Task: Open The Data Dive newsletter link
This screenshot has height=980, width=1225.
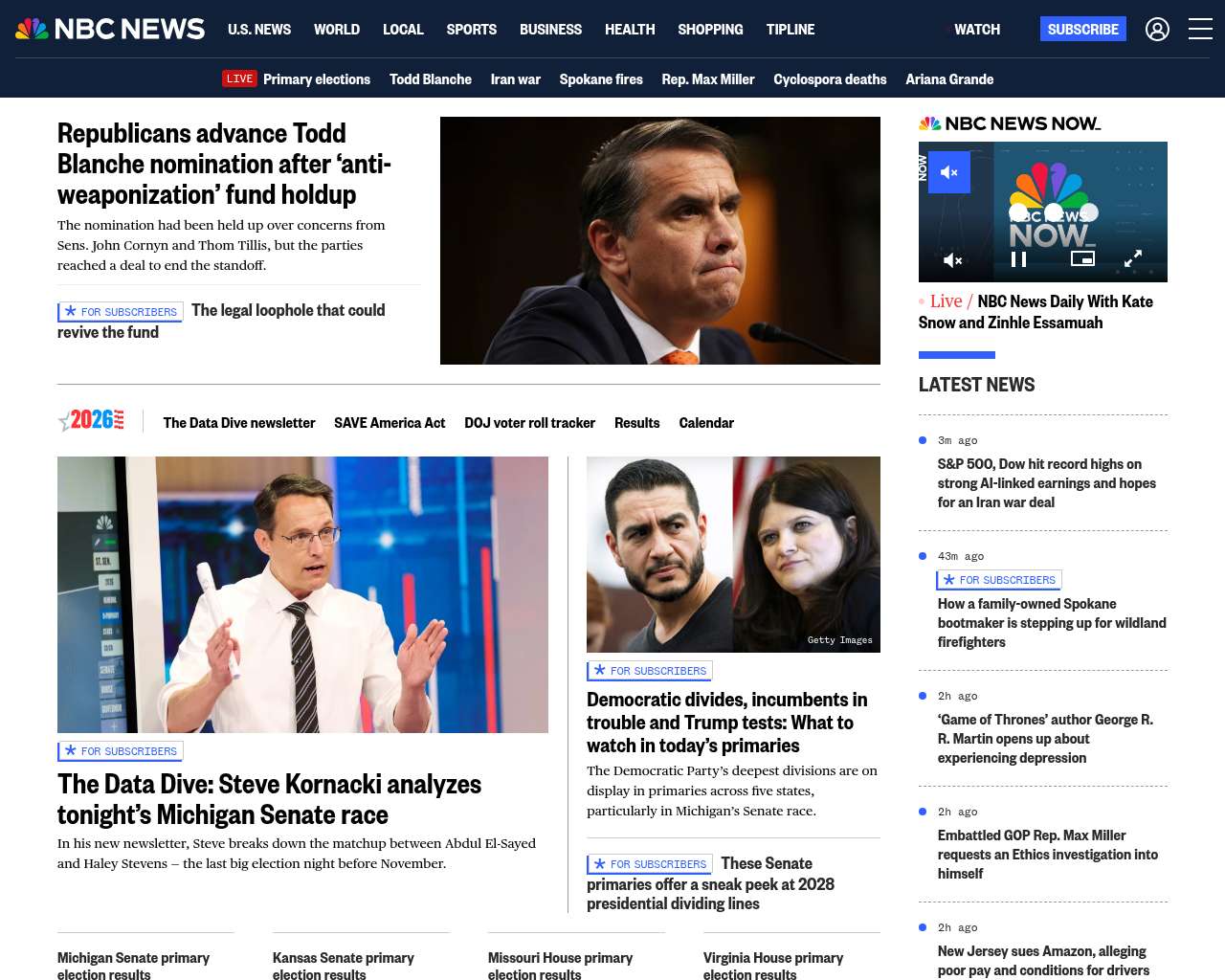Action: click(x=239, y=423)
